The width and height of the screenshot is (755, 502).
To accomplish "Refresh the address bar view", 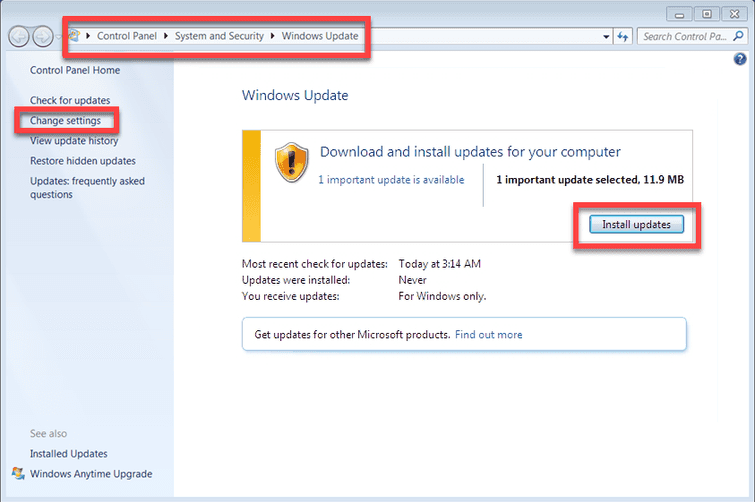I will click(623, 37).
